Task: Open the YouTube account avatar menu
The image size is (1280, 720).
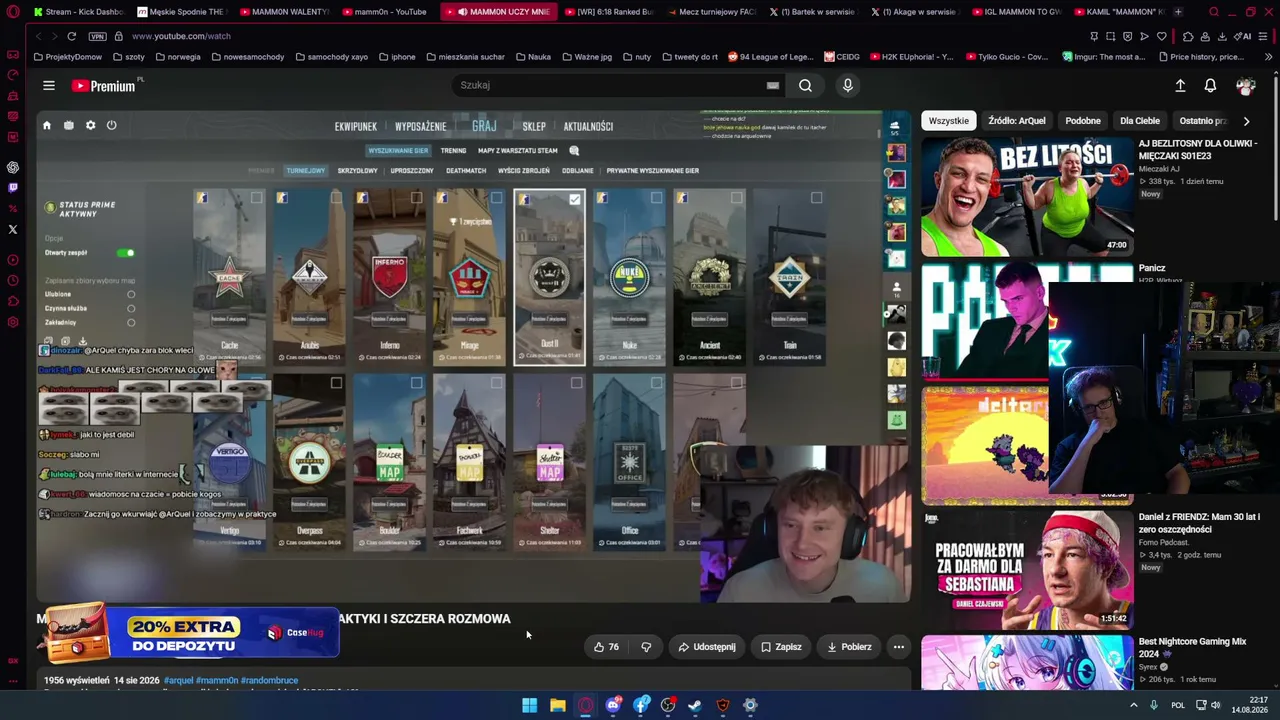Action: click(x=1245, y=86)
